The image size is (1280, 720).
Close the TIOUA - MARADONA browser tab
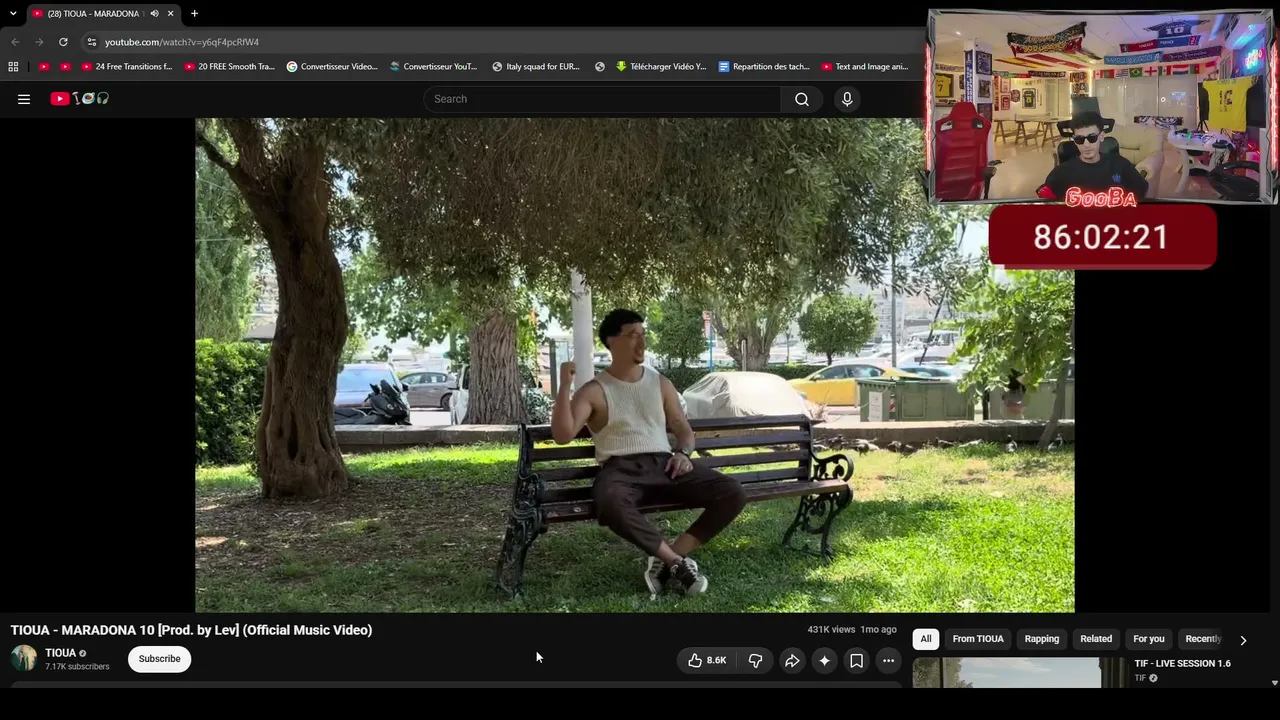pos(171,14)
